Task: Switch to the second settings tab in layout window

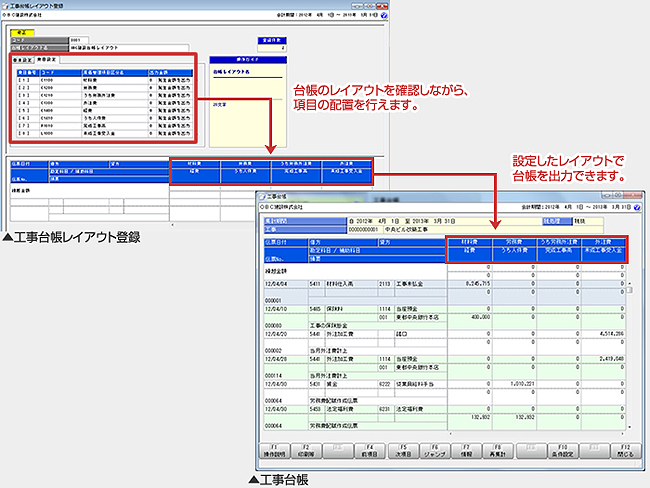Action: 47,60
